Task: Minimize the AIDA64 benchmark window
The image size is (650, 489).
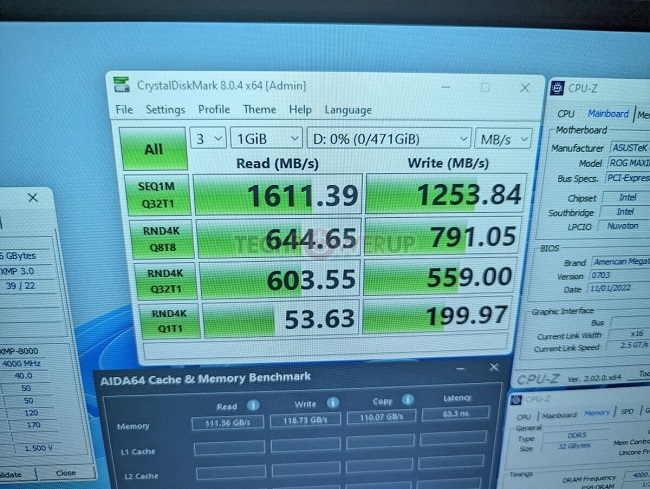Action: [460, 368]
